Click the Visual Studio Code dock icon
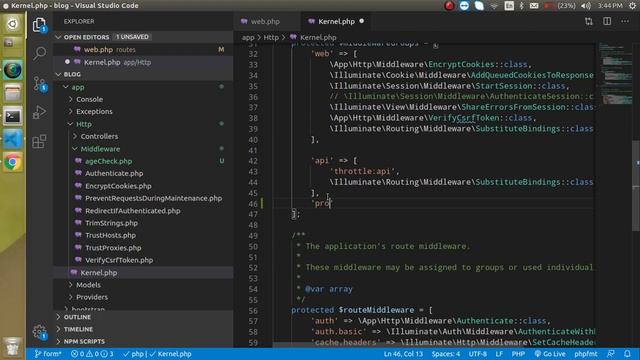The height and width of the screenshot is (360, 640). coord(13,140)
